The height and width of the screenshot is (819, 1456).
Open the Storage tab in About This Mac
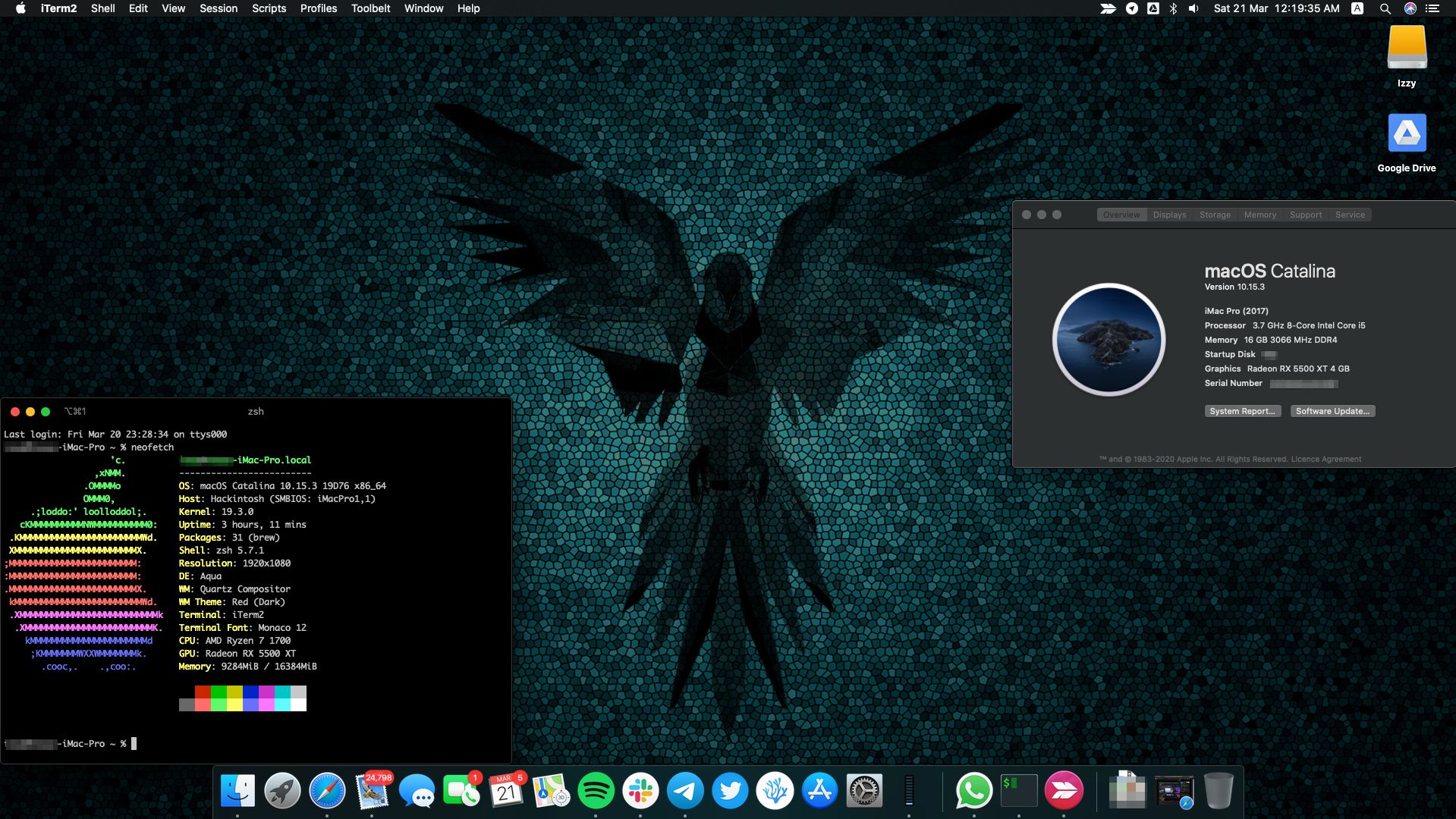(x=1214, y=215)
